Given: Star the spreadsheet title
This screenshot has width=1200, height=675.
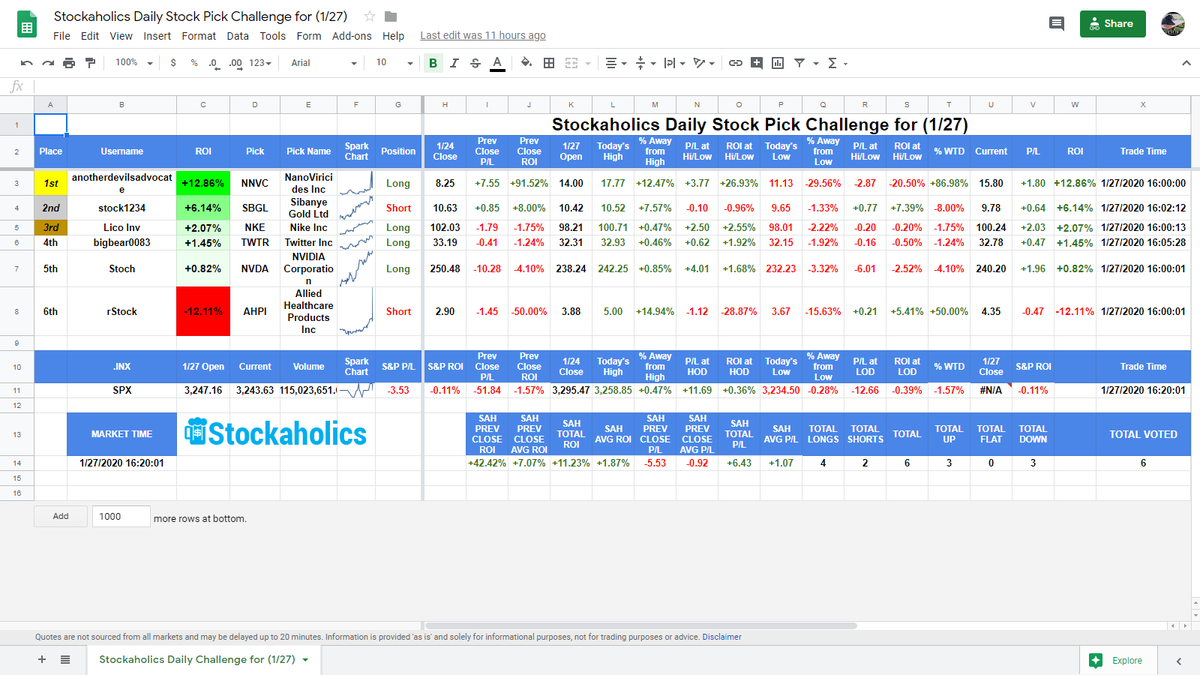Looking at the screenshot, I should (x=370, y=17).
